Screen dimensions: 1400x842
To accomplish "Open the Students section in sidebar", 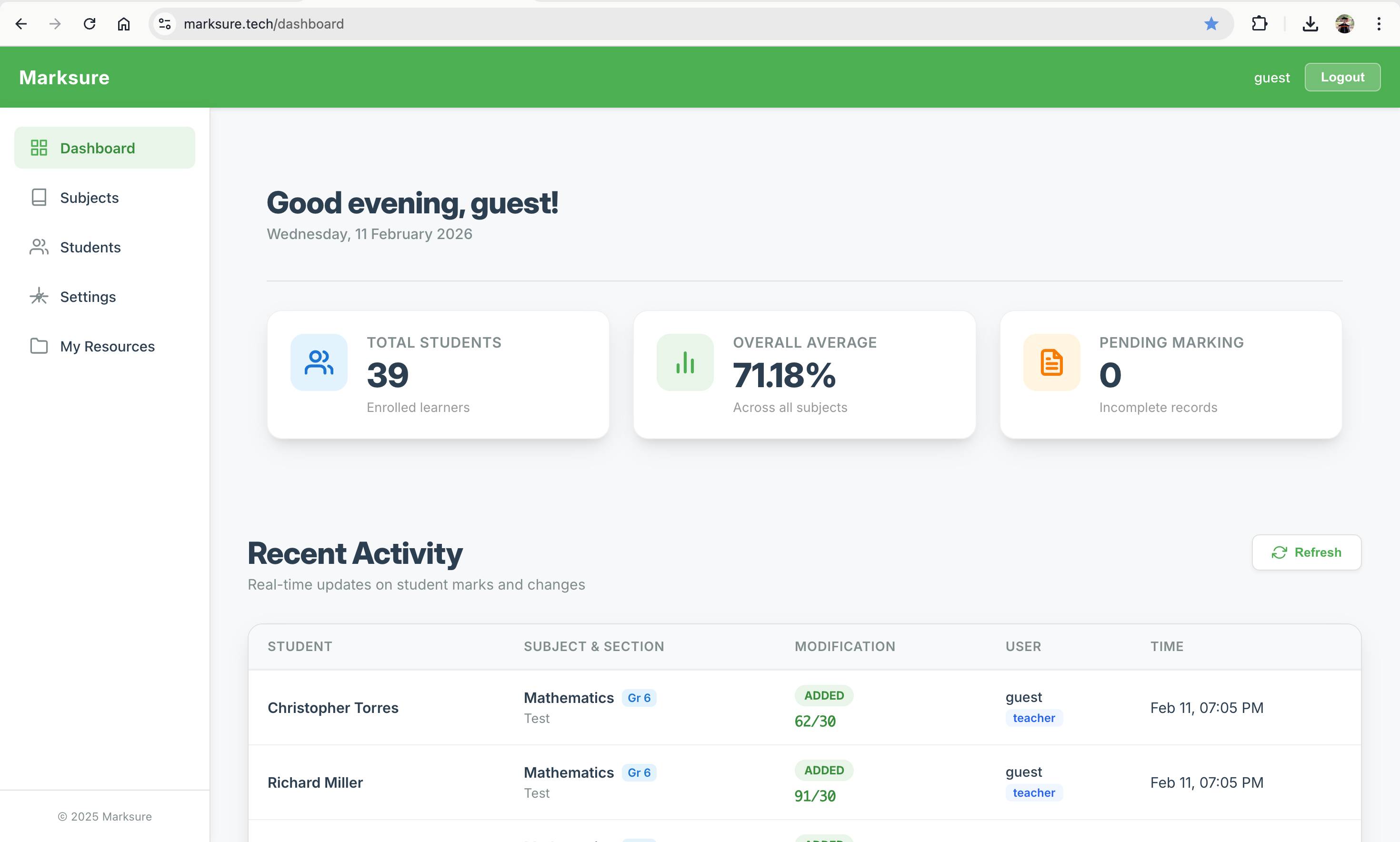I will tap(90, 247).
